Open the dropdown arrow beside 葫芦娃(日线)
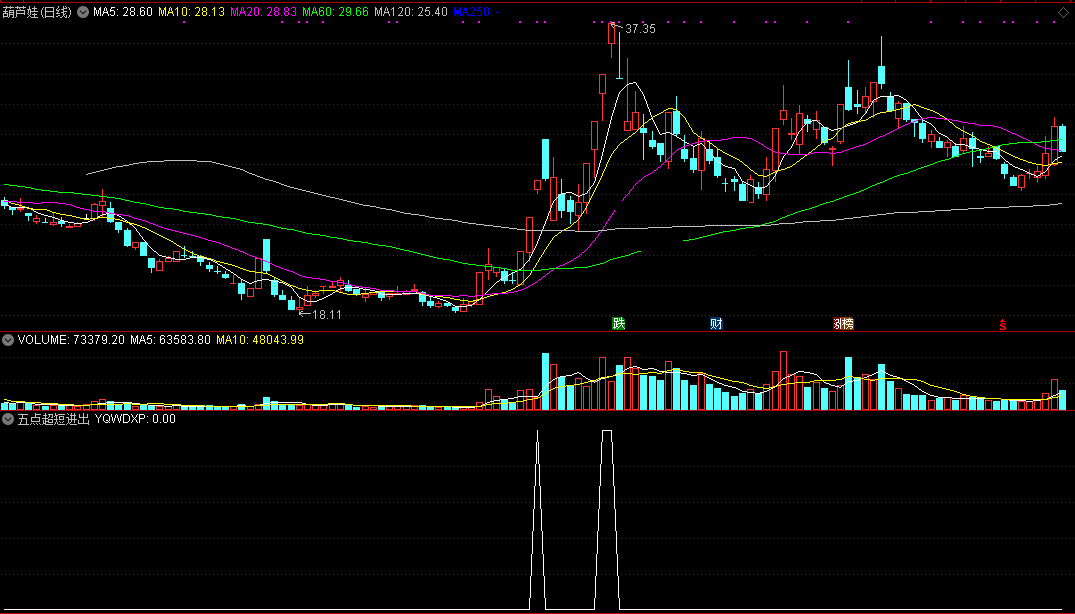The width and height of the screenshot is (1075, 614). [x=83, y=12]
